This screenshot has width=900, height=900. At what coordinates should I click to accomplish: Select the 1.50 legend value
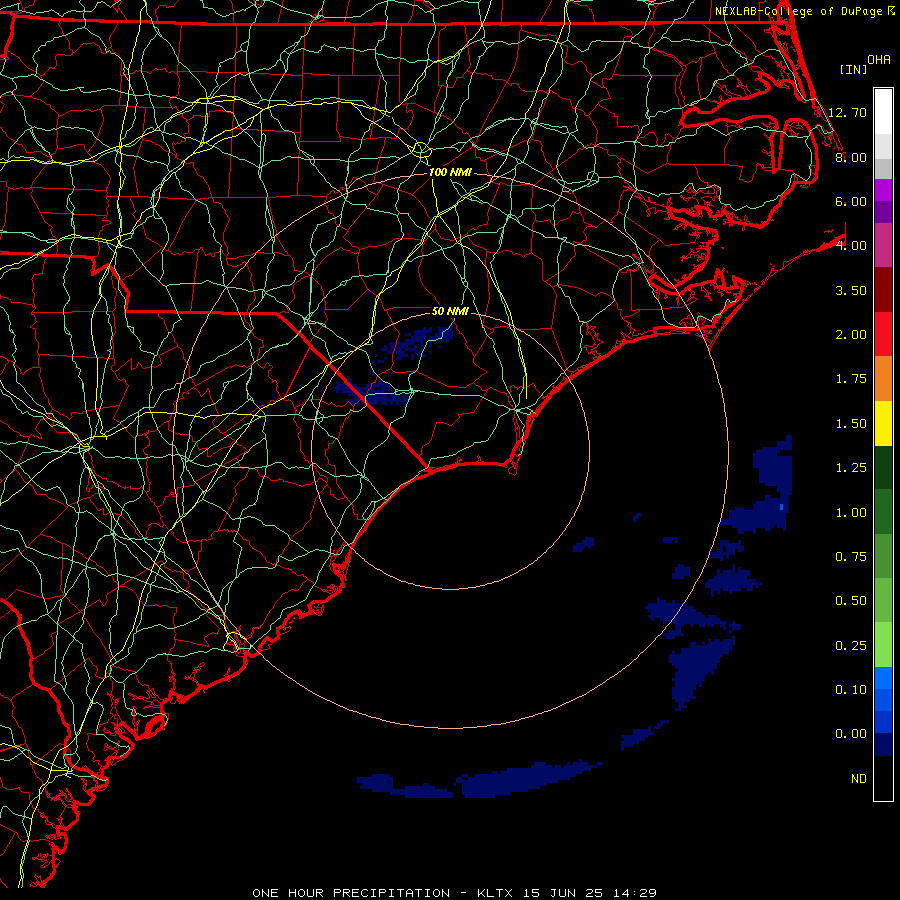coord(851,424)
